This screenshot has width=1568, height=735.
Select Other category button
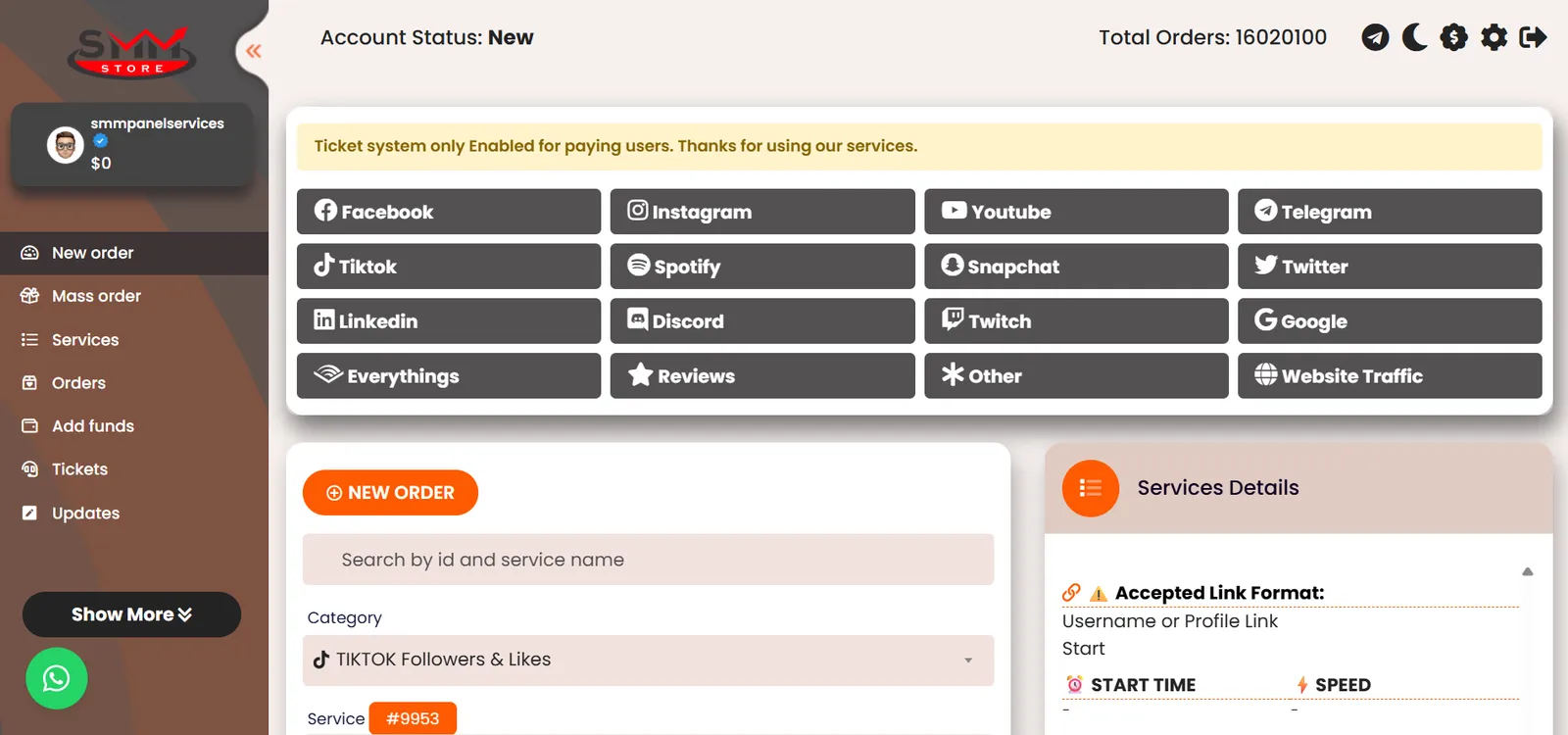coord(1076,376)
